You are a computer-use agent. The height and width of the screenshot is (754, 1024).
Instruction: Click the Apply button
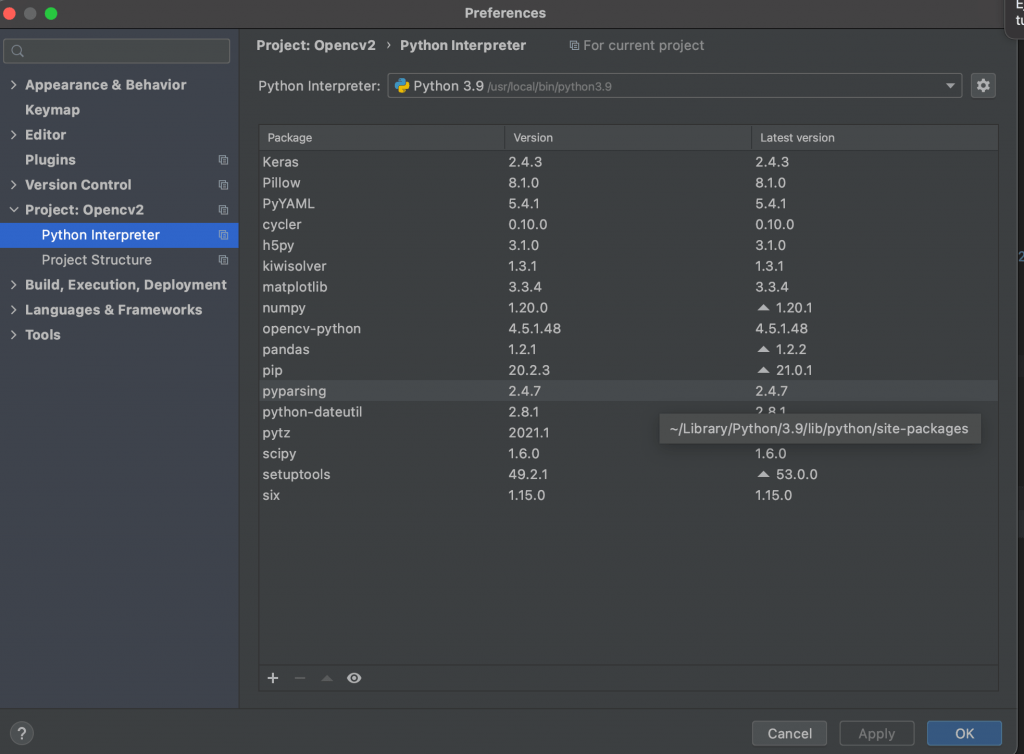coord(876,733)
